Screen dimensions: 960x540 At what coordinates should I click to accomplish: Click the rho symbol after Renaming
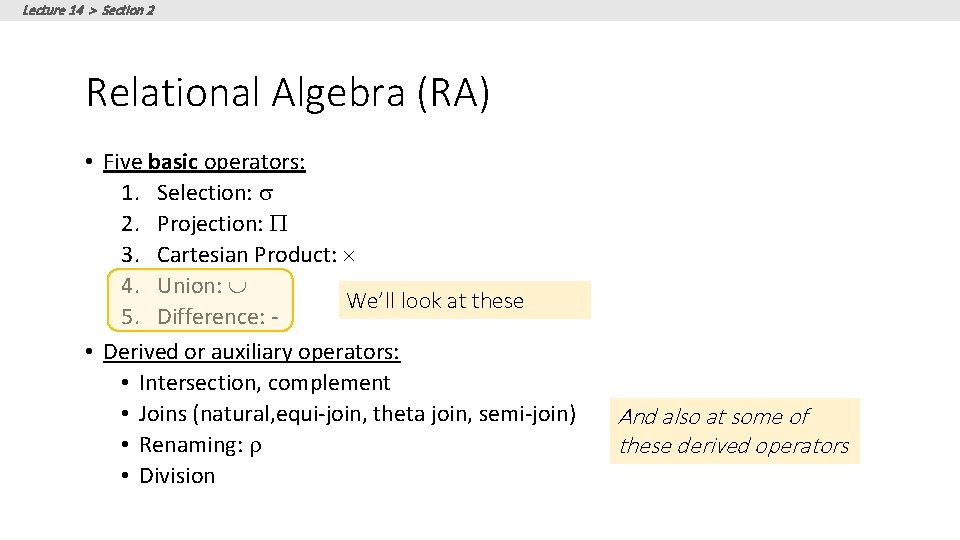point(256,445)
